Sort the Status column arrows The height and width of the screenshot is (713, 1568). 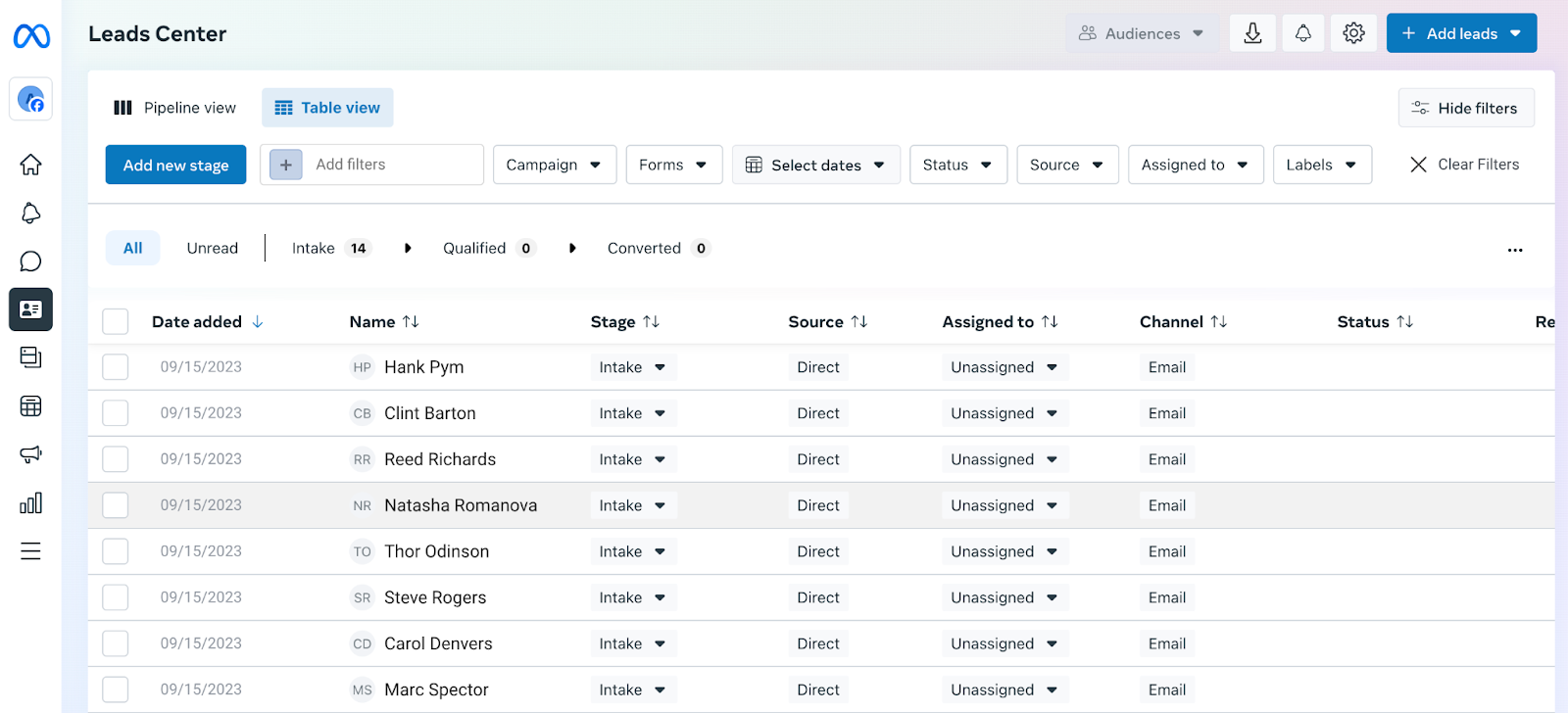pos(1405,322)
